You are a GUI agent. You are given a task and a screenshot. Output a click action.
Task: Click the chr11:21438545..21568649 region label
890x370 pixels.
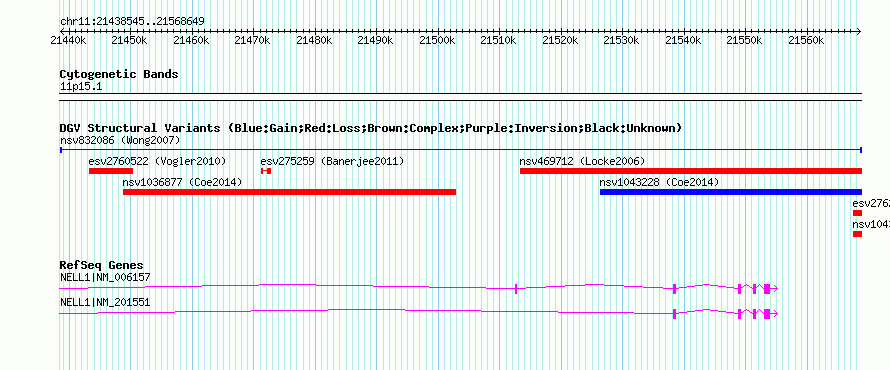132,22
